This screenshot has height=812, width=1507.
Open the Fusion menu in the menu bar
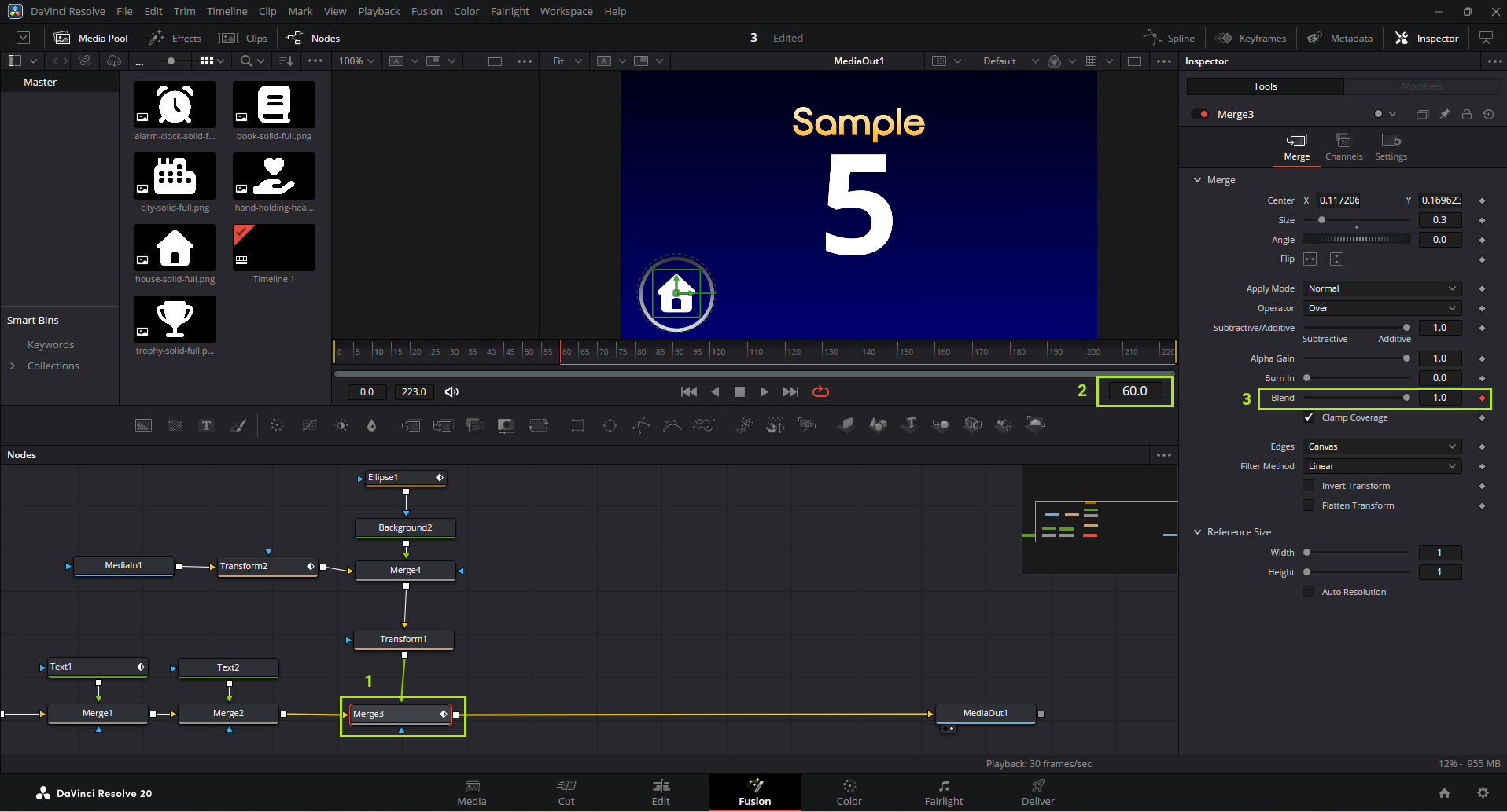[426, 11]
